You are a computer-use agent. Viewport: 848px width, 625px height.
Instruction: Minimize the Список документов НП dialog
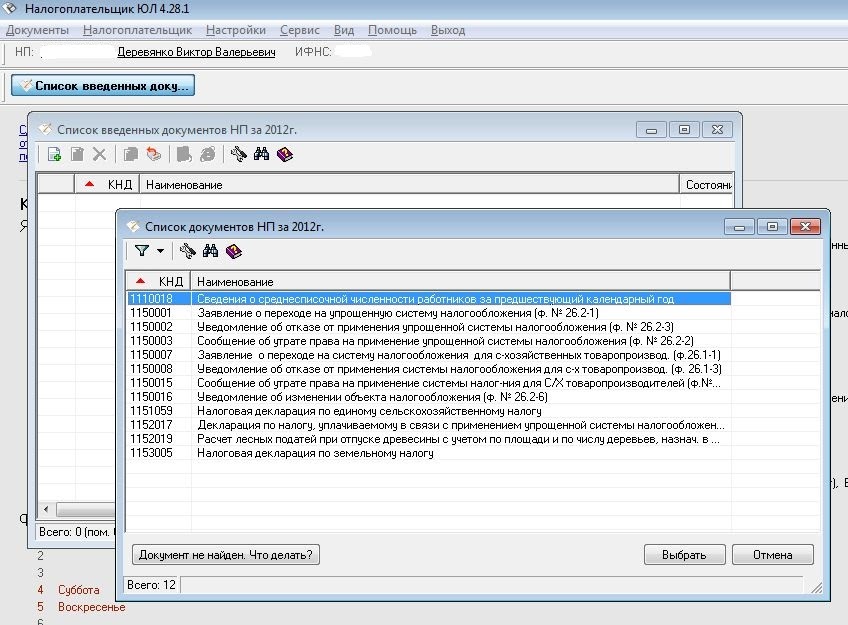[739, 227]
